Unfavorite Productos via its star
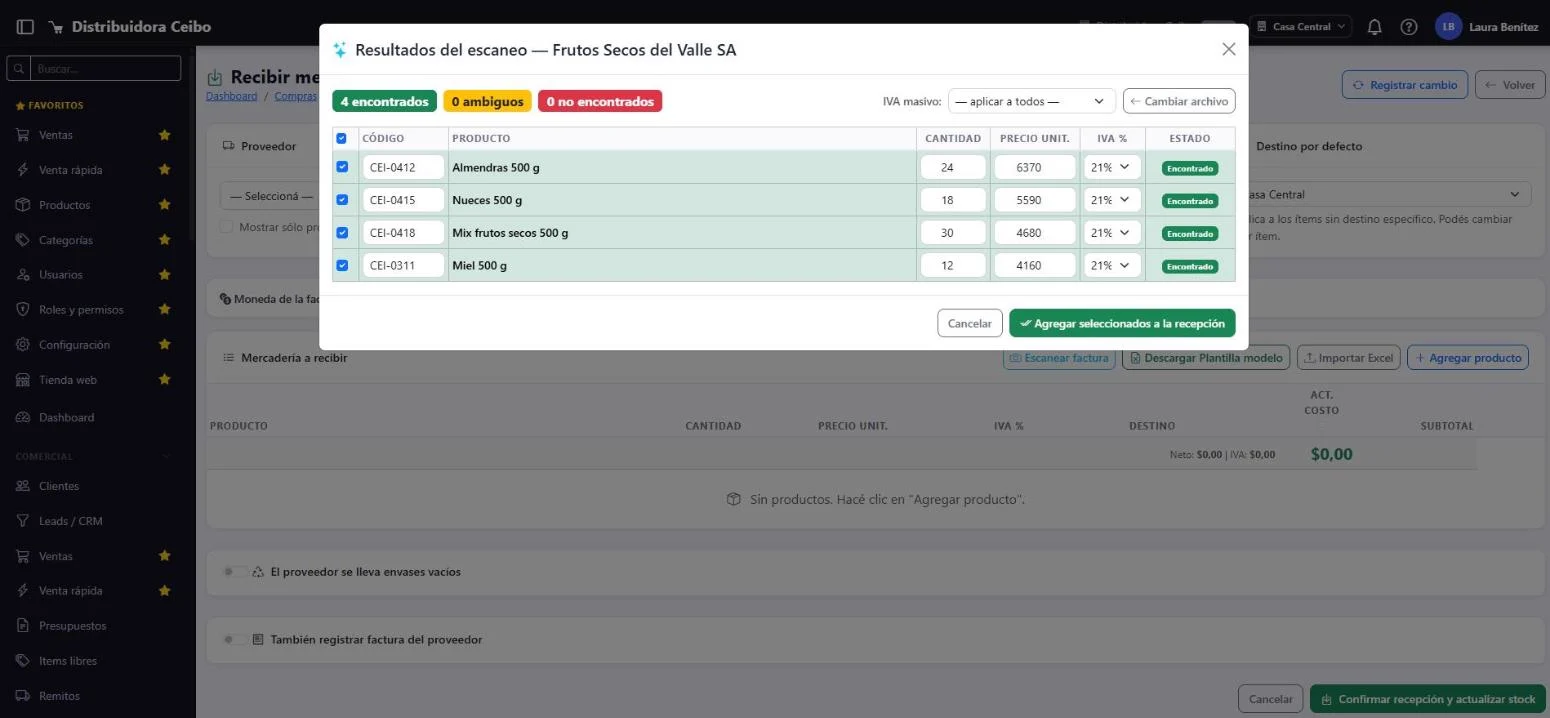This screenshot has height=718, width=1550. tap(164, 205)
